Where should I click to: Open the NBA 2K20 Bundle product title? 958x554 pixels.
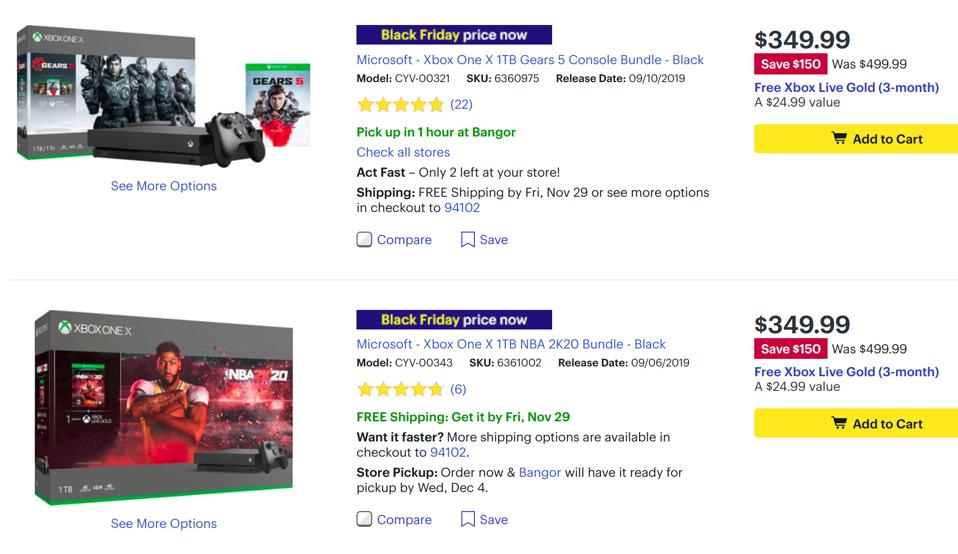point(511,344)
